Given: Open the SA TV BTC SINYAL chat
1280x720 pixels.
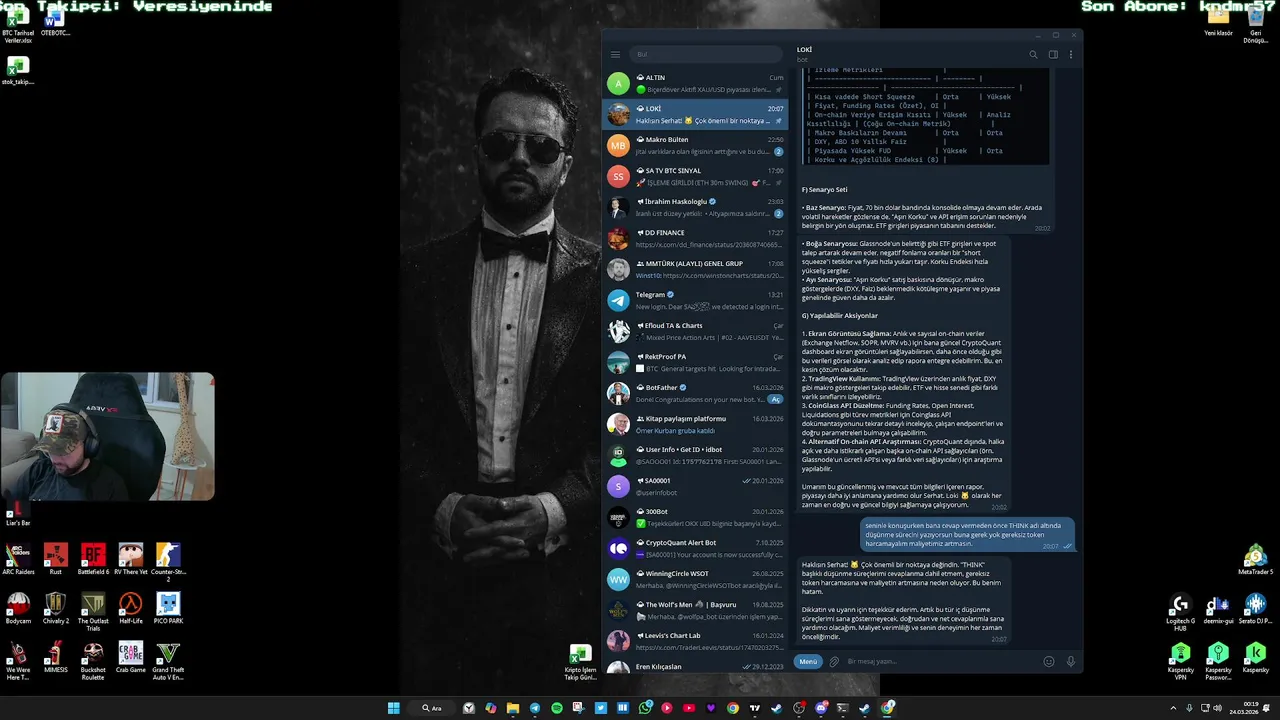Looking at the screenshot, I should [x=695, y=176].
